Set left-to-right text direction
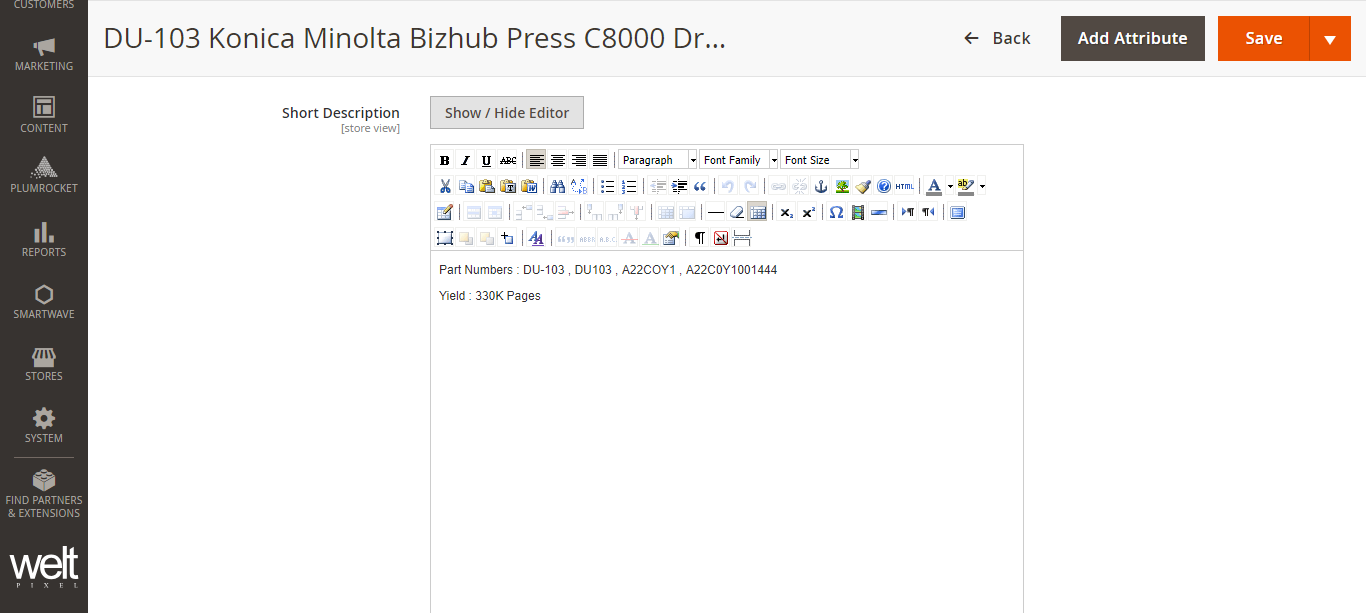The image size is (1366, 613). (907, 212)
